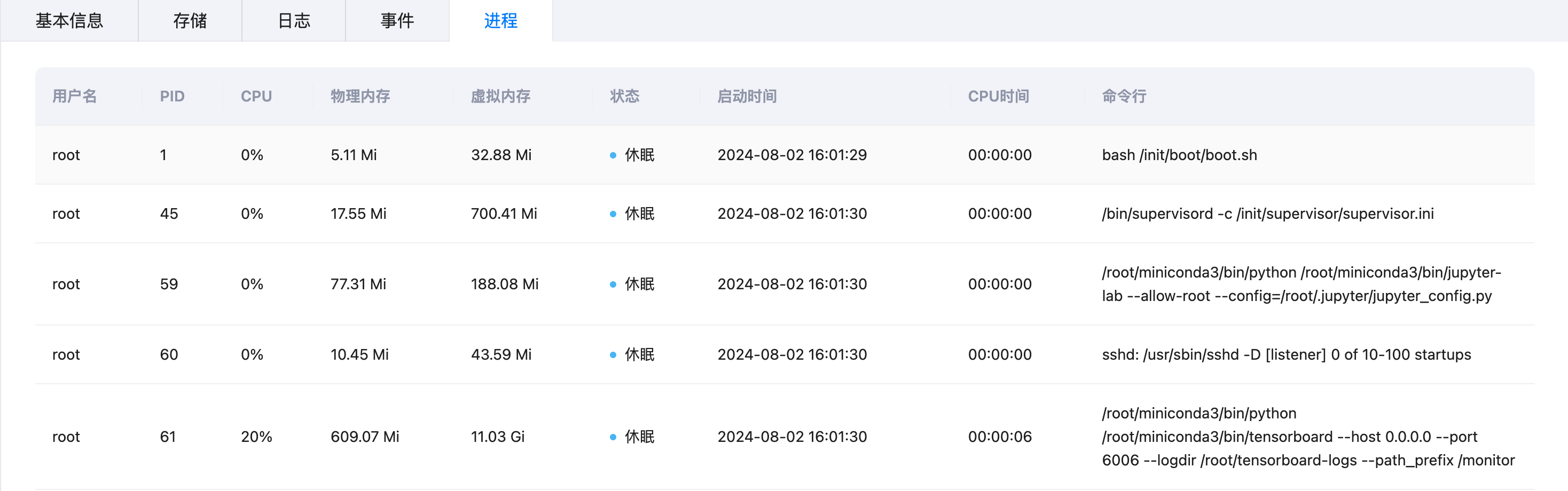1568x491 pixels.
Task: Open the 日志 tab
Action: pyautogui.click(x=294, y=21)
